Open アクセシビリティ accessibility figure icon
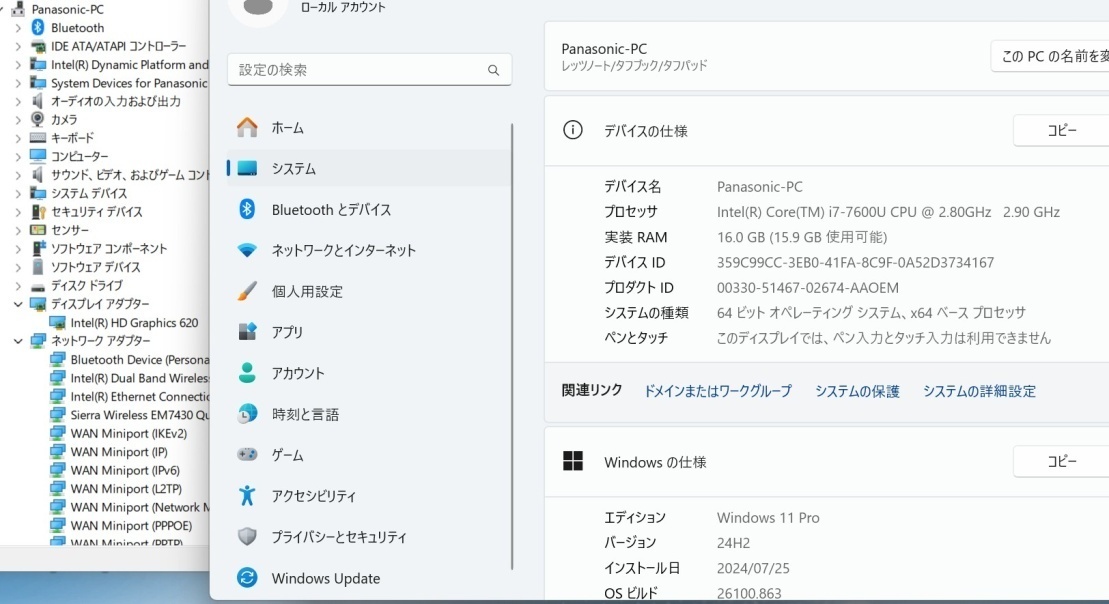Screen dimensions: 1109x604 247,496
